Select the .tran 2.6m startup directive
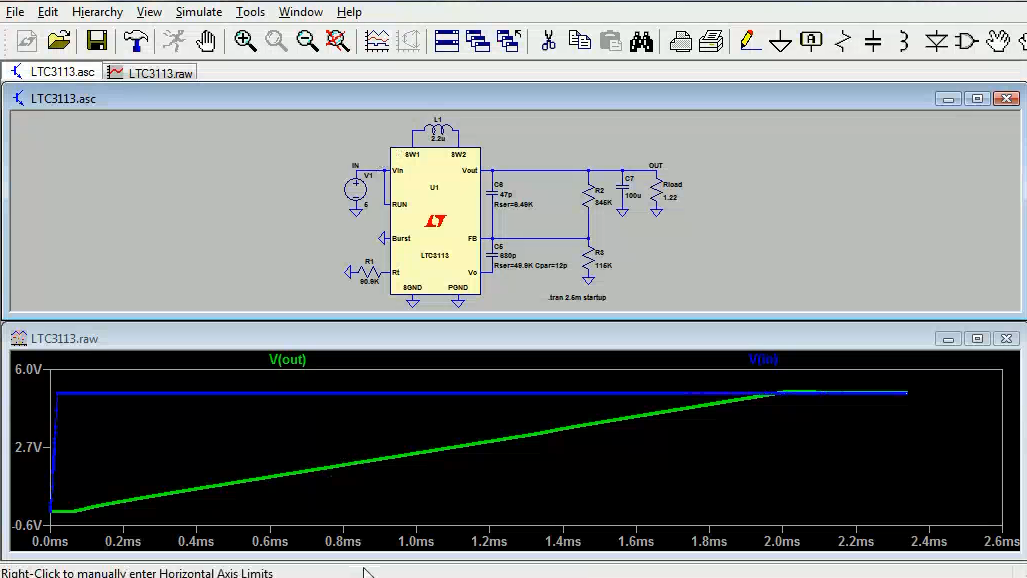1027x578 pixels. click(577, 298)
